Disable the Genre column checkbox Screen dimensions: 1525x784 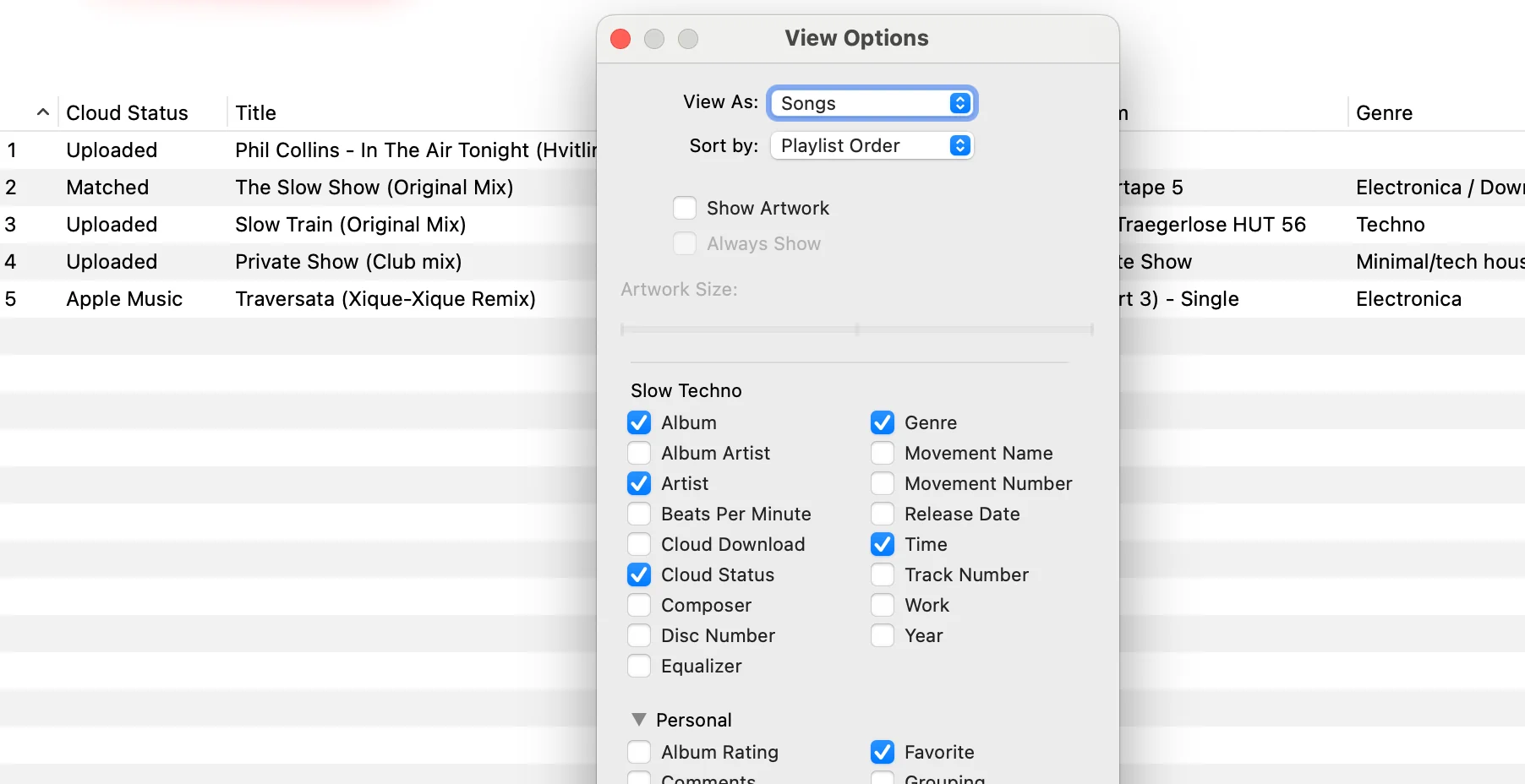pyautogui.click(x=883, y=422)
